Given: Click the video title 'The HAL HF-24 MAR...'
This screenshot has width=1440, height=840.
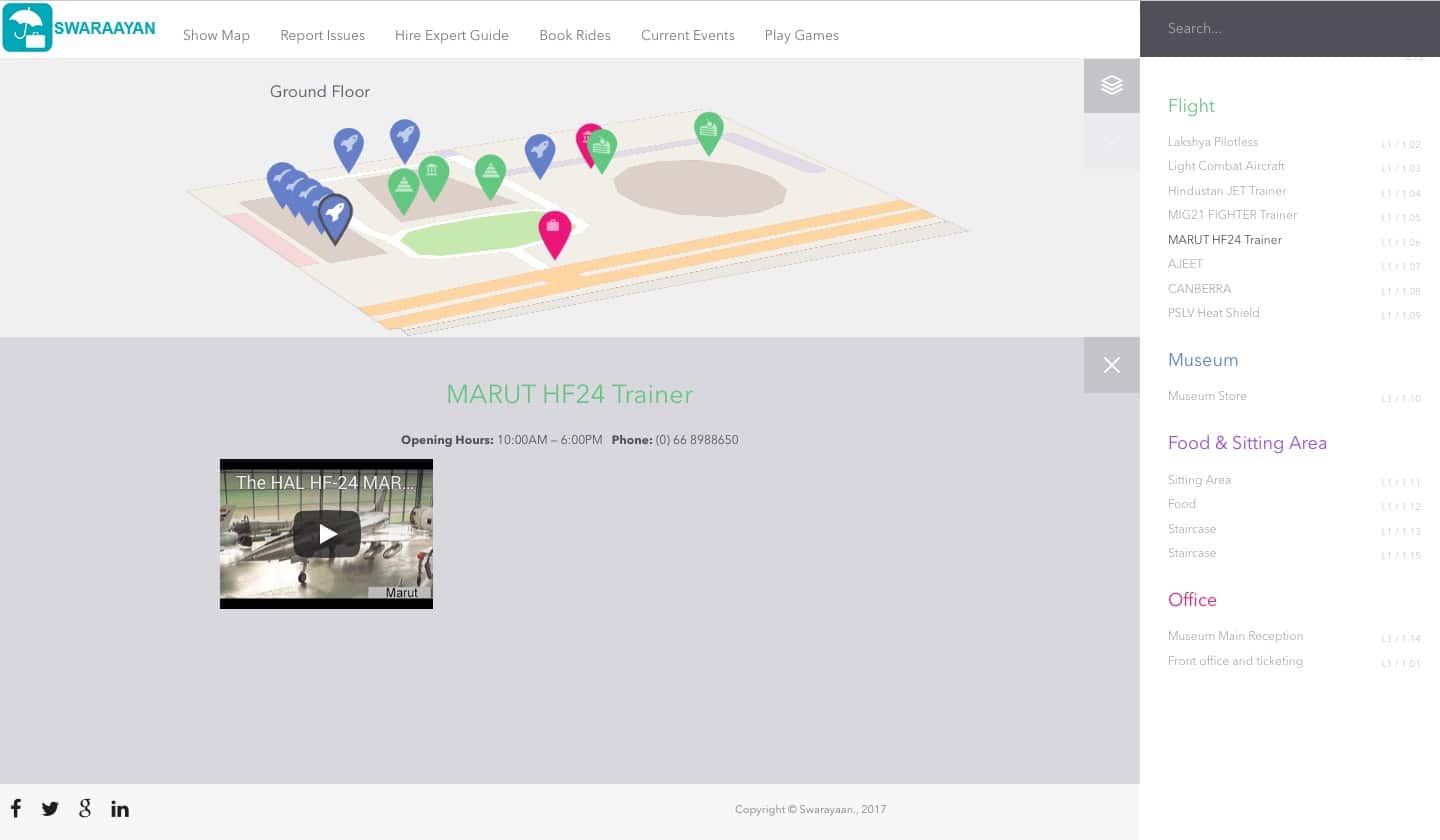Looking at the screenshot, I should [x=326, y=482].
